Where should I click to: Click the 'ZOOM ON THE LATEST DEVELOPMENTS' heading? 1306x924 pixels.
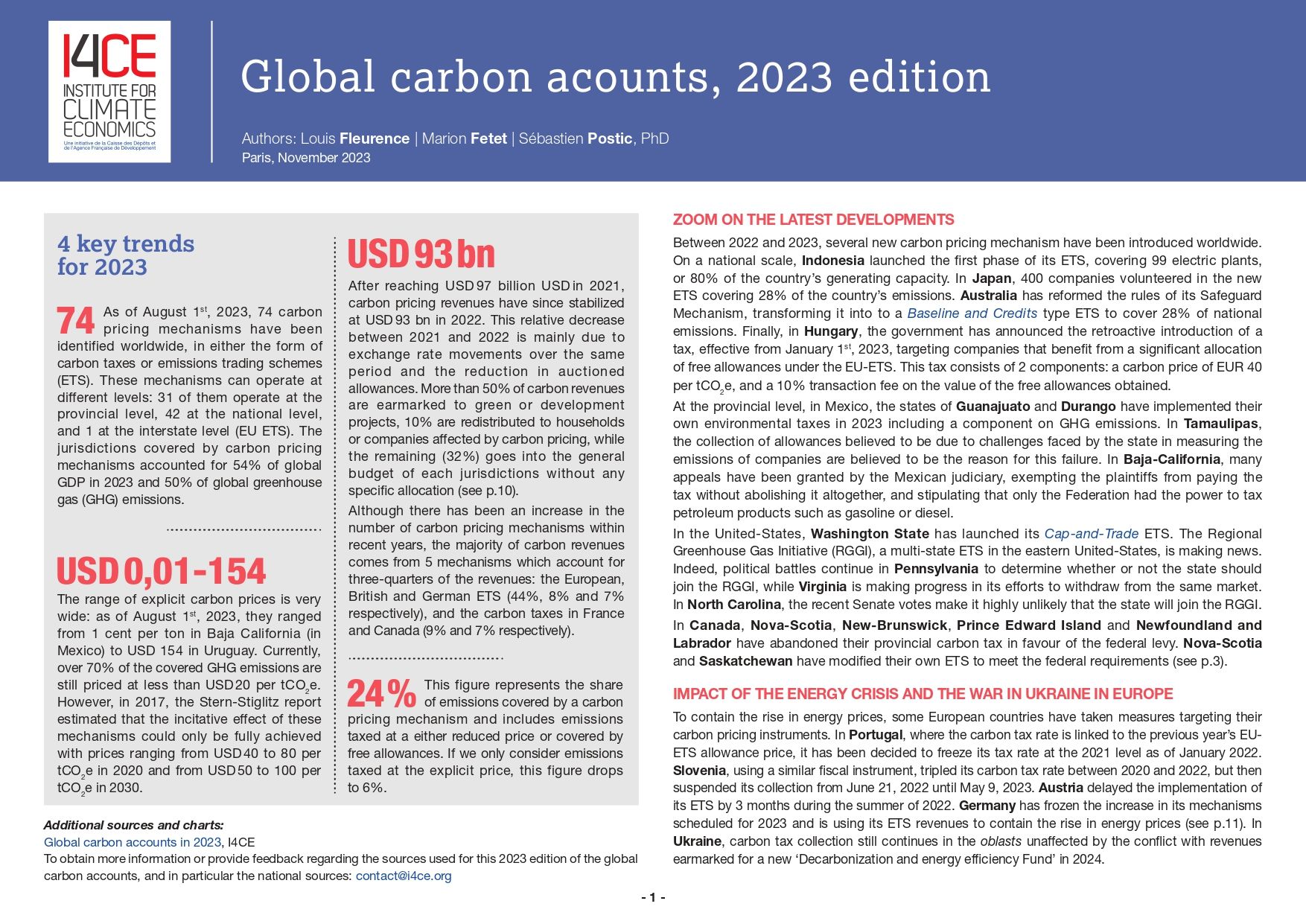pyautogui.click(x=813, y=220)
